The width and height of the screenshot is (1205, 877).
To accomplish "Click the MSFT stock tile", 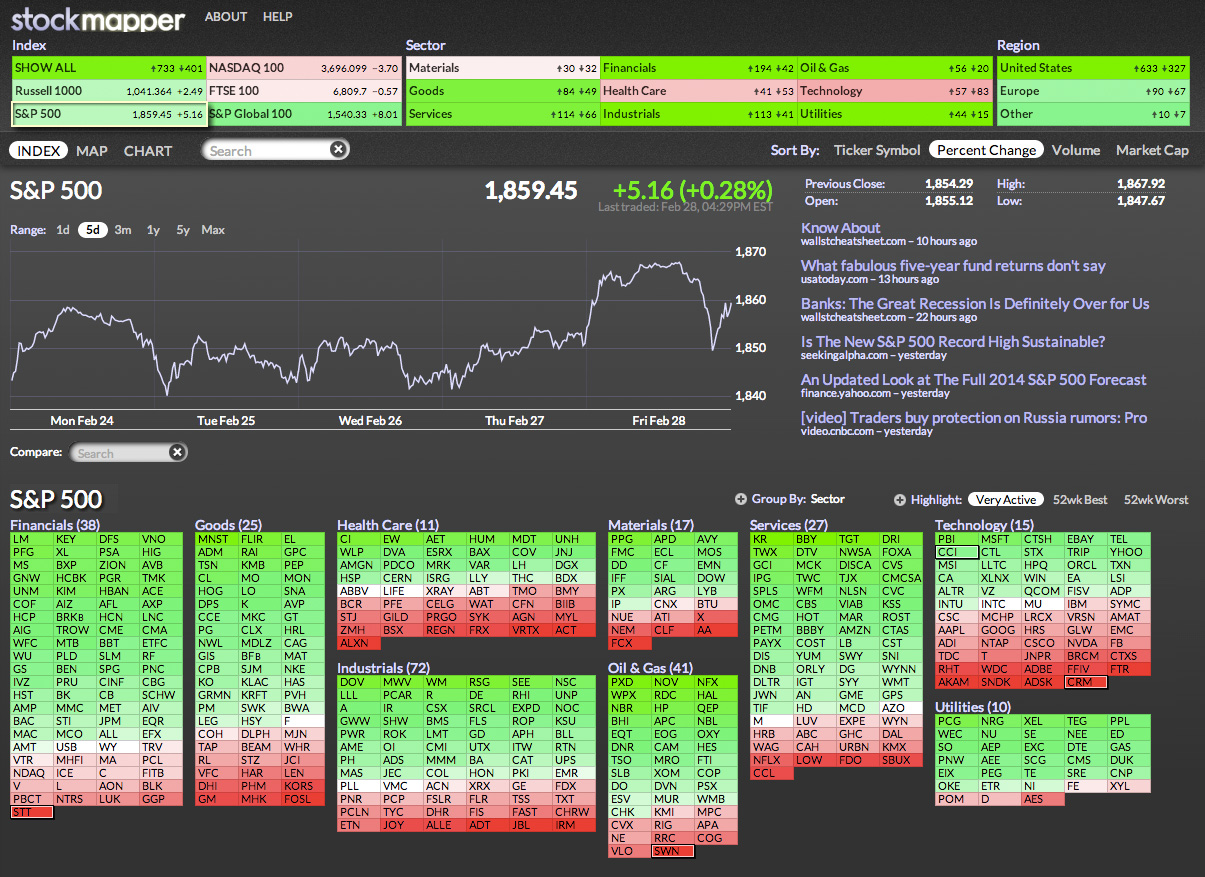I will point(999,539).
